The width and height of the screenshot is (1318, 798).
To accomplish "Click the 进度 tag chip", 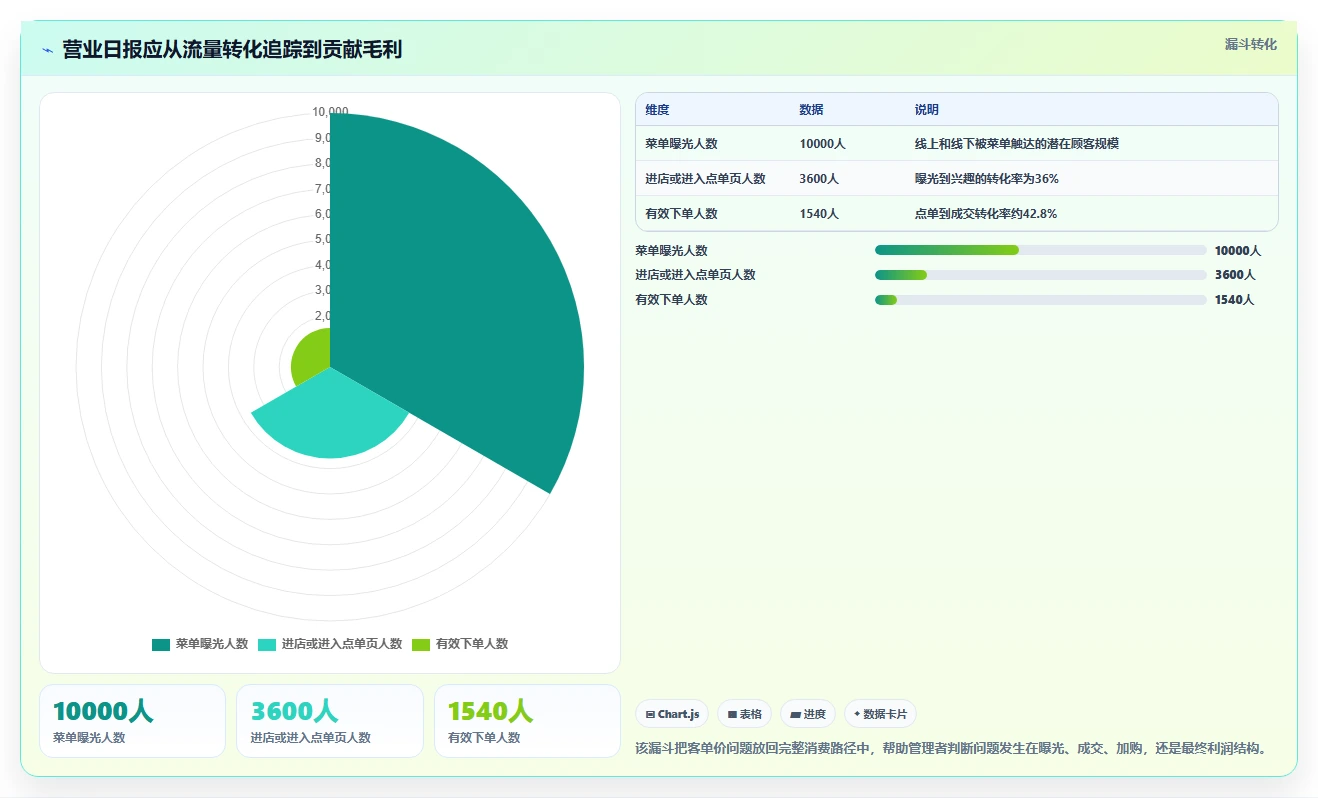I will [x=808, y=714].
